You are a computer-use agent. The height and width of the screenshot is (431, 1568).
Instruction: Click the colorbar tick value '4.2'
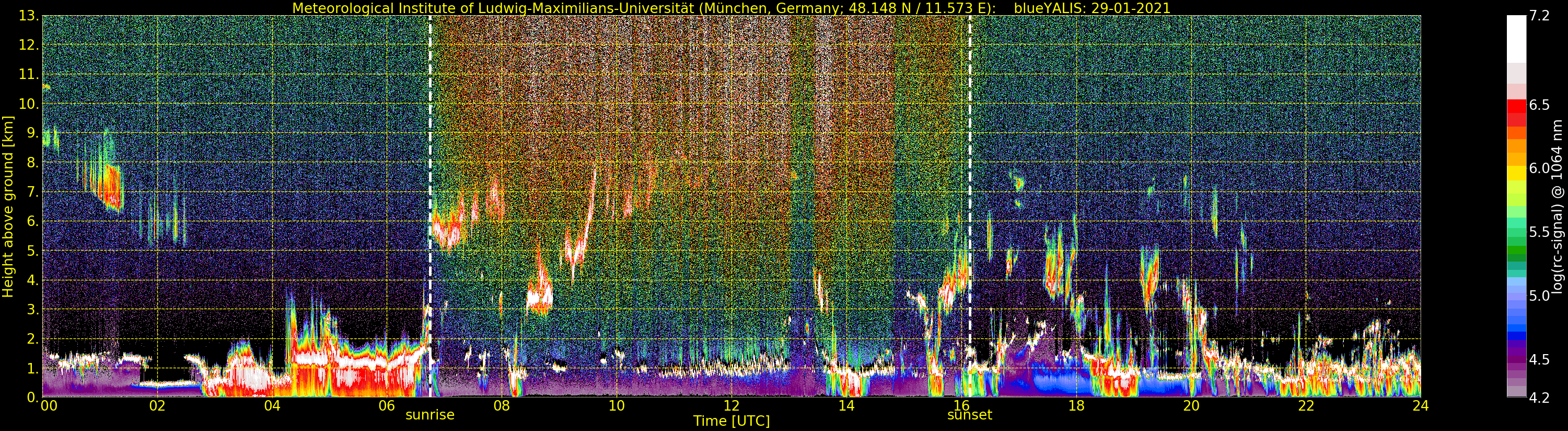pyautogui.click(x=1539, y=398)
